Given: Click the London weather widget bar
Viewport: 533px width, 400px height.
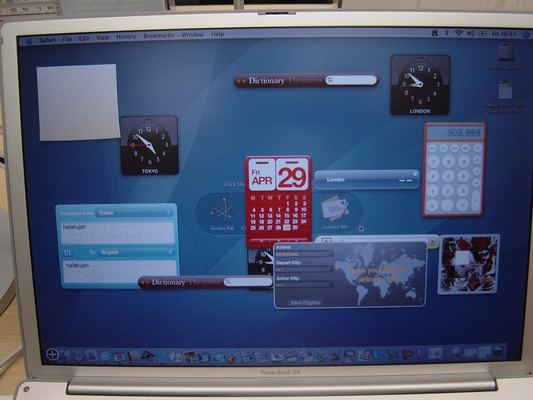Looking at the screenshot, I should pos(366,180).
